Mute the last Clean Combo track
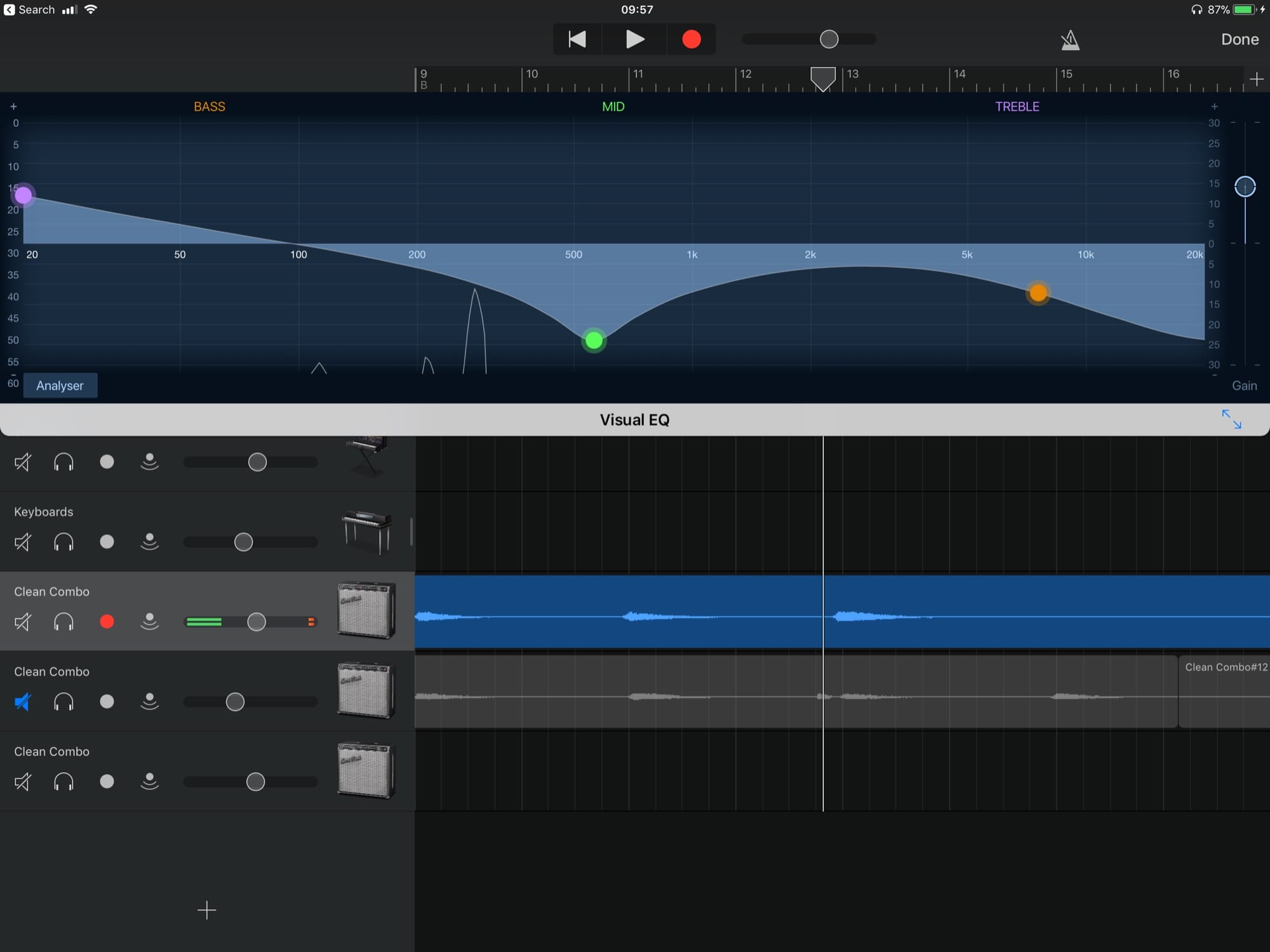This screenshot has height=952, width=1270. point(23,782)
